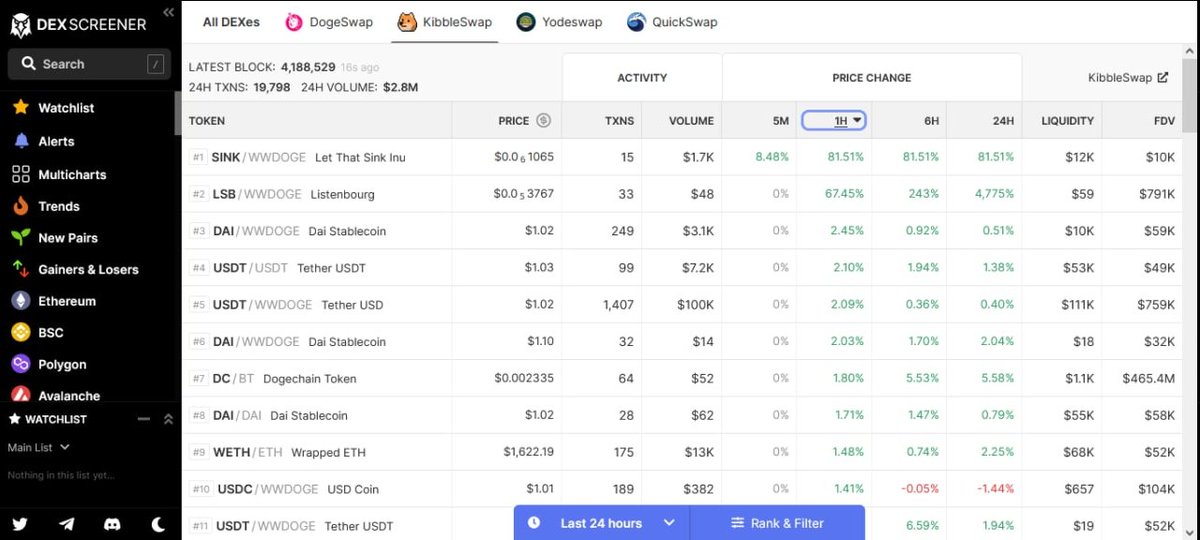The width and height of the screenshot is (1200, 540).
Task: Sort by VOLUME column header
Action: (691, 120)
